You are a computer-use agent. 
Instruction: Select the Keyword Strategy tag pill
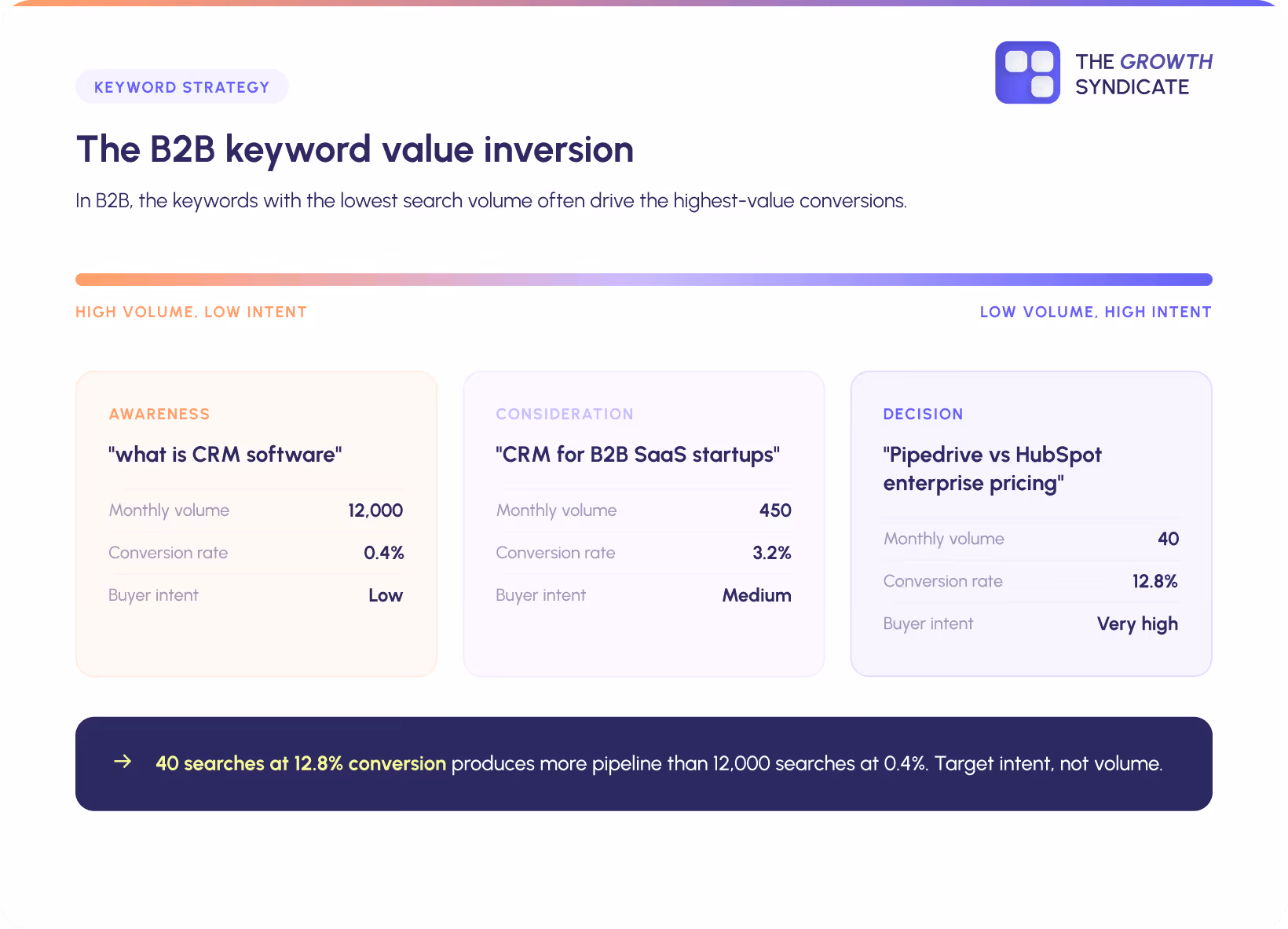[x=182, y=86]
